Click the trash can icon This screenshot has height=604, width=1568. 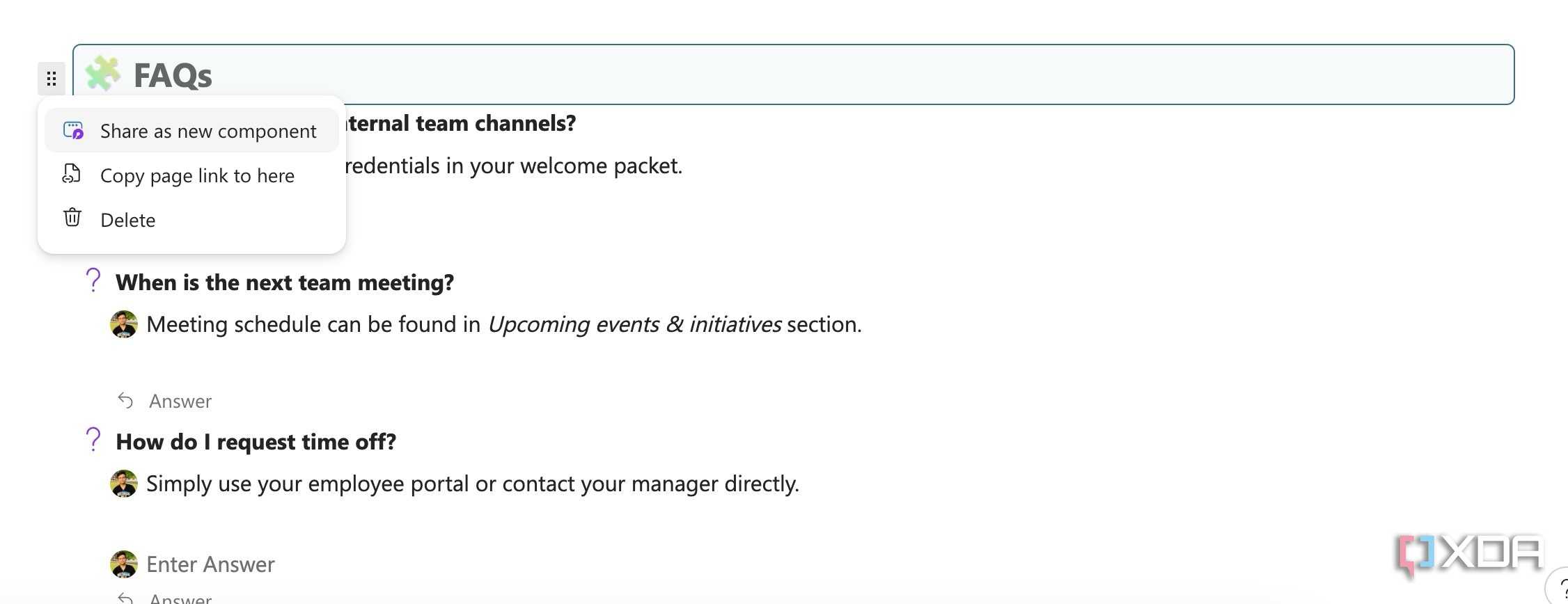pyautogui.click(x=72, y=218)
